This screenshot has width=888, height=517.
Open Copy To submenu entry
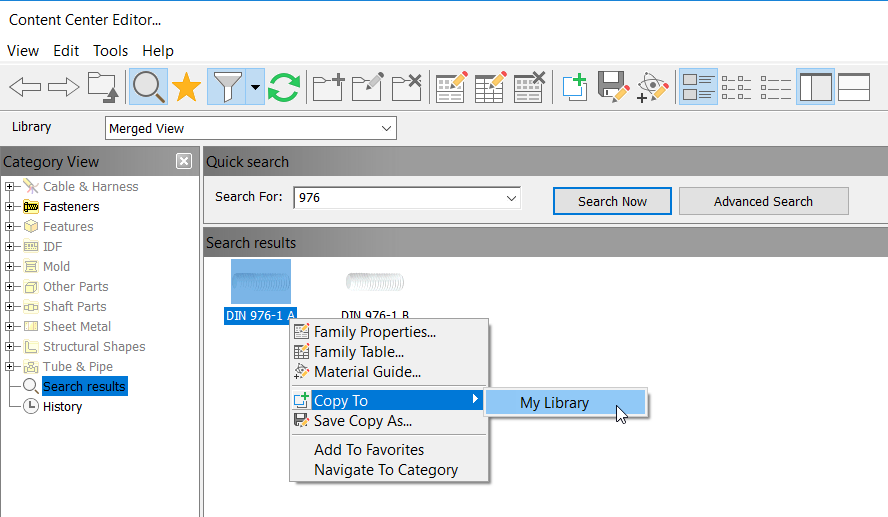[388, 400]
